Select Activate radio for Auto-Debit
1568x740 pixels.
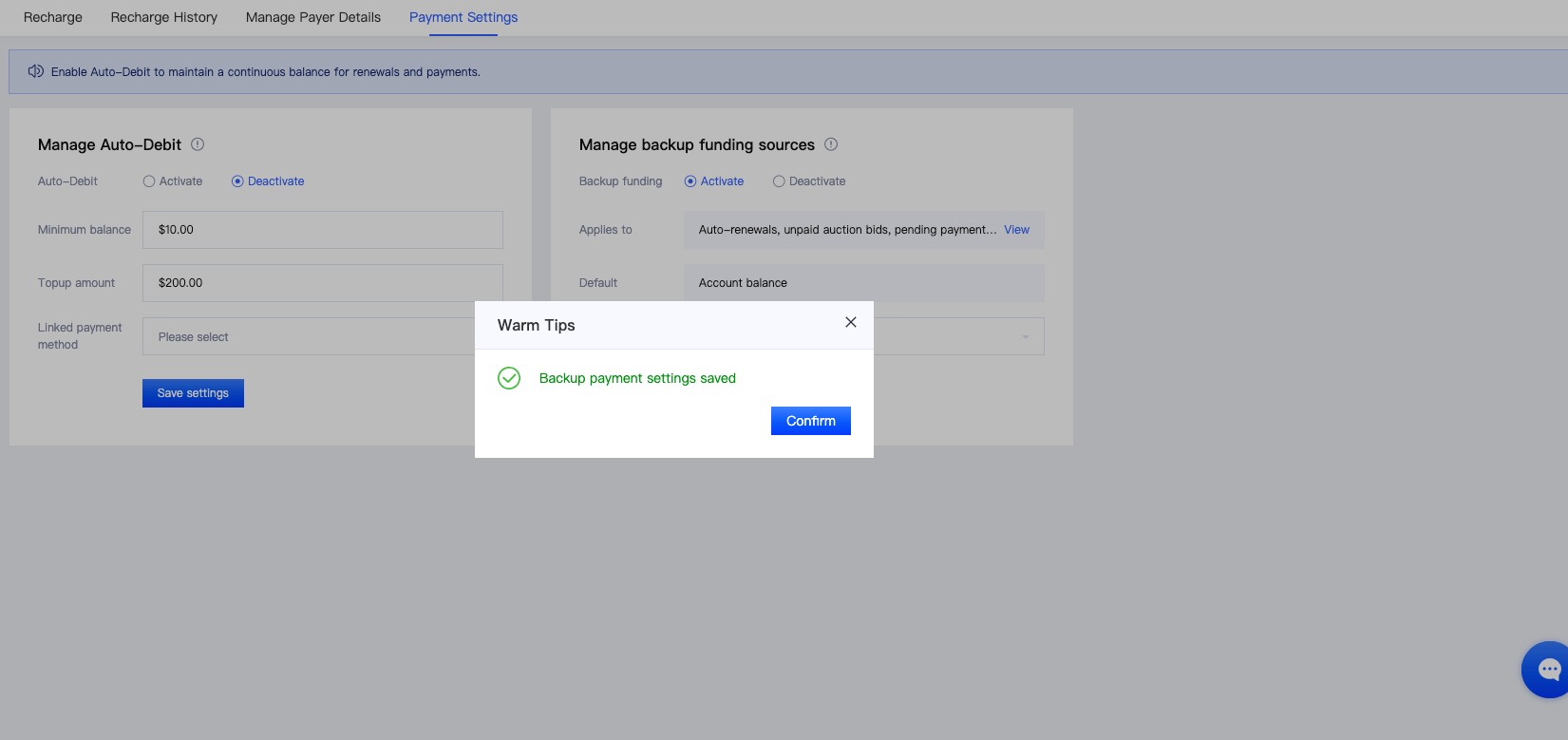point(149,181)
